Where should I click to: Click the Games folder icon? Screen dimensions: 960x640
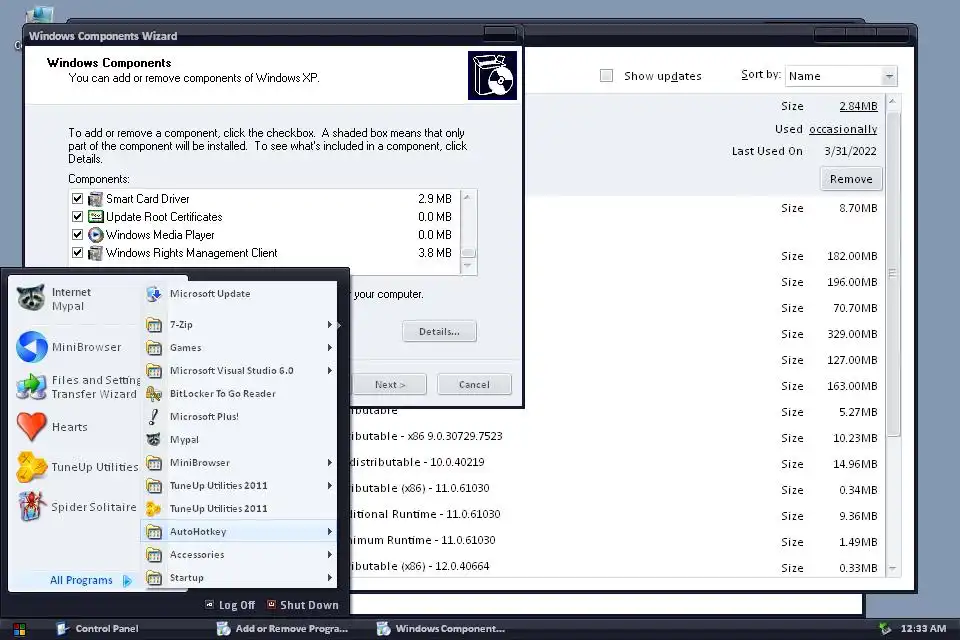(x=154, y=348)
